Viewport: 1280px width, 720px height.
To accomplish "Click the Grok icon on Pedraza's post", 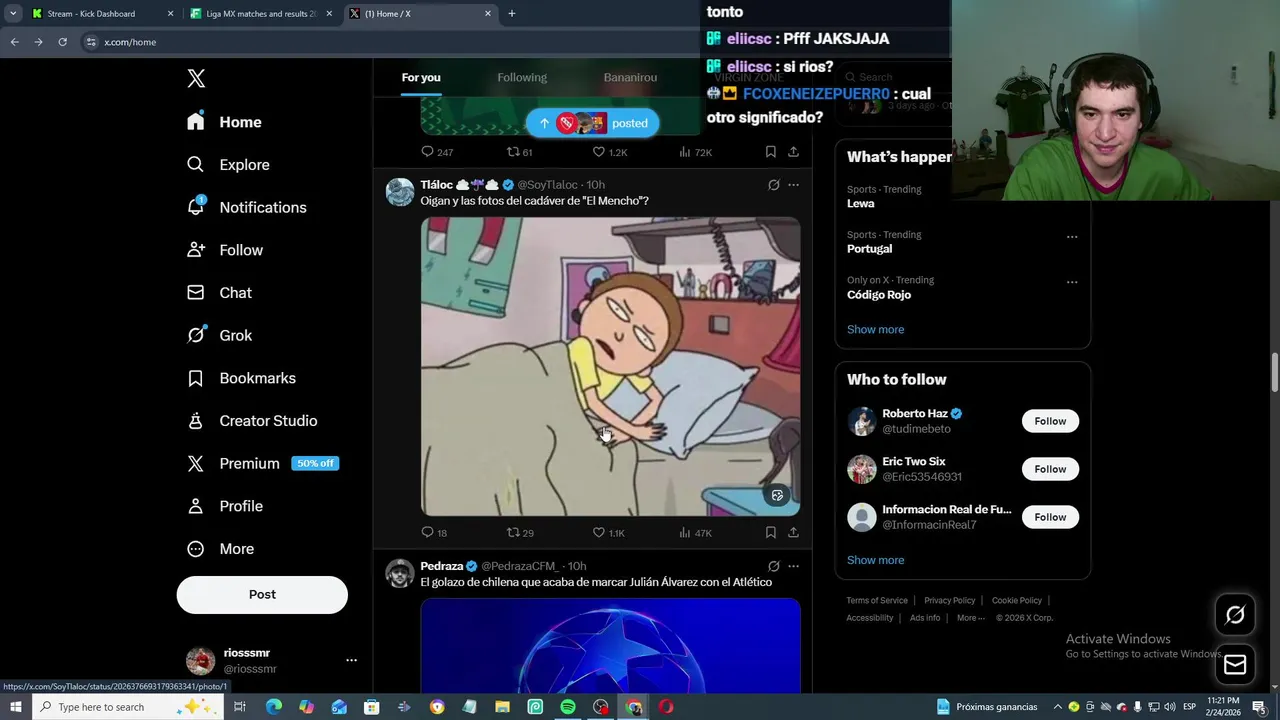I will point(773,566).
